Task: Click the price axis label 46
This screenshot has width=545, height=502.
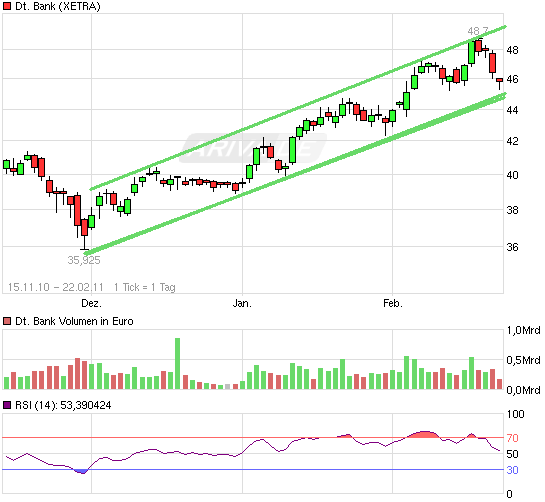Action: click(x=512, y=79)
